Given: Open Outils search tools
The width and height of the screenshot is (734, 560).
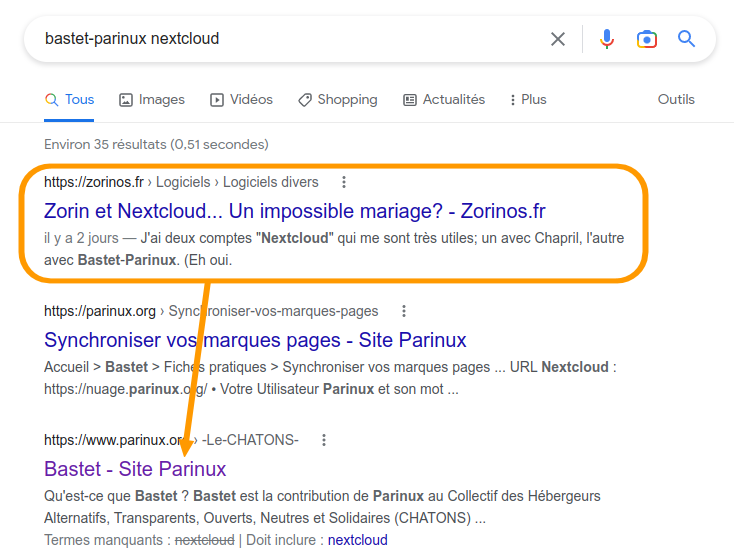Looking at the screenshot, I should (x=676, y=100).
